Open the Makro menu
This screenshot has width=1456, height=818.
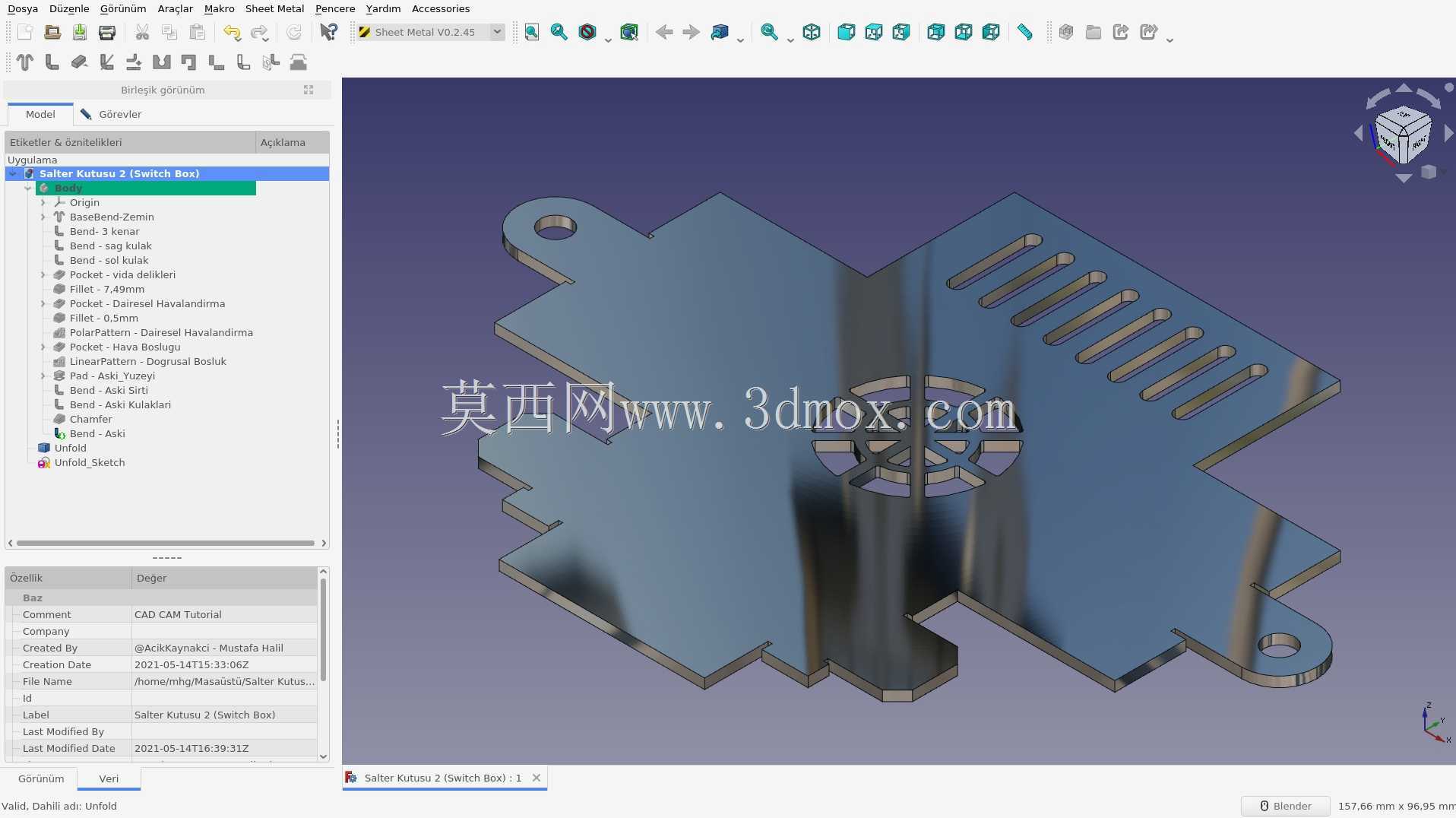pyautogui.click(x=219, y=8)
